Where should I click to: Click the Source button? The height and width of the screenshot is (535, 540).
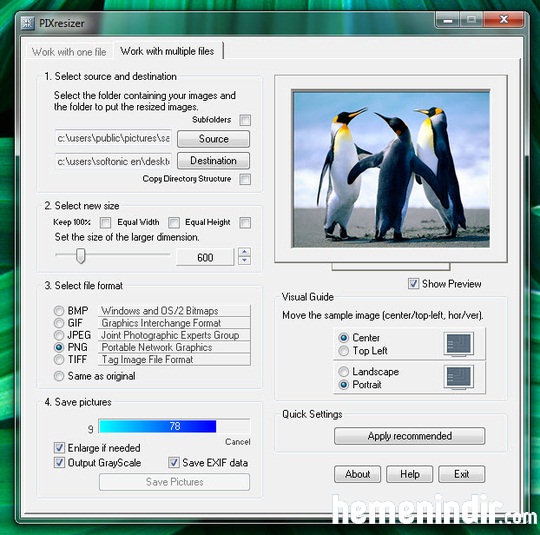coord(213,139)
